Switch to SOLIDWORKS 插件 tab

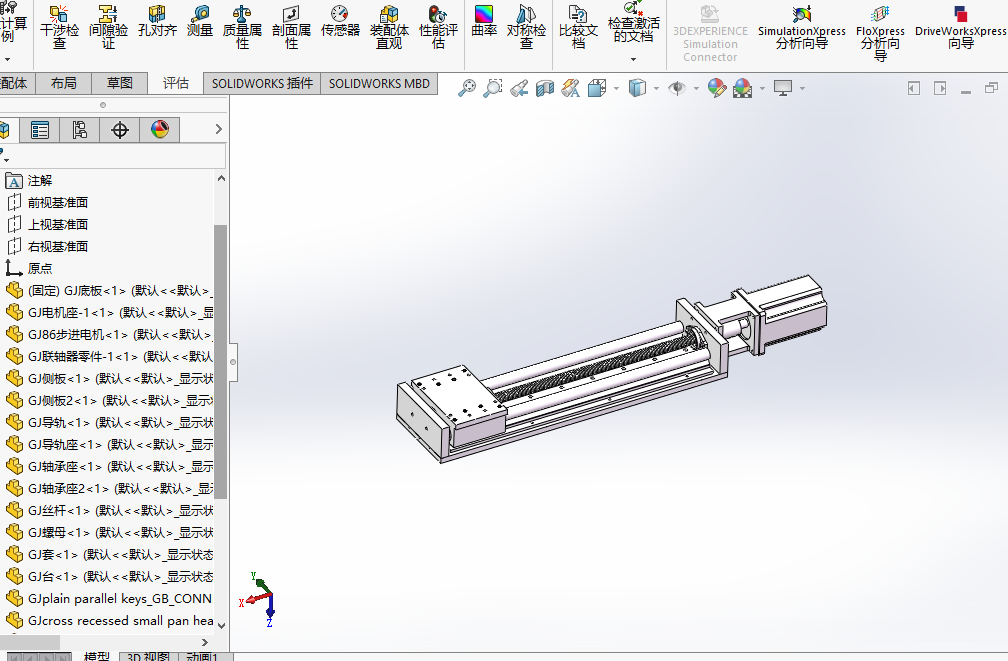click(262, 83)
